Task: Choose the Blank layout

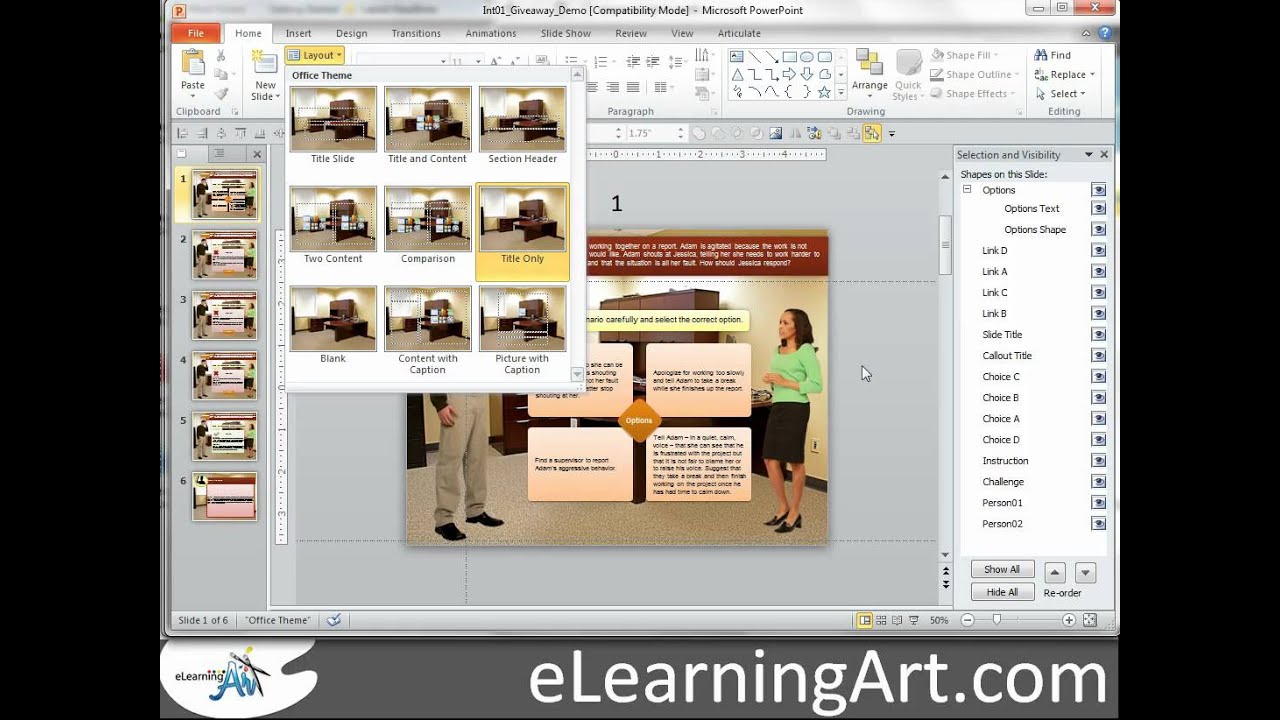Action: [x=333, y=326]
